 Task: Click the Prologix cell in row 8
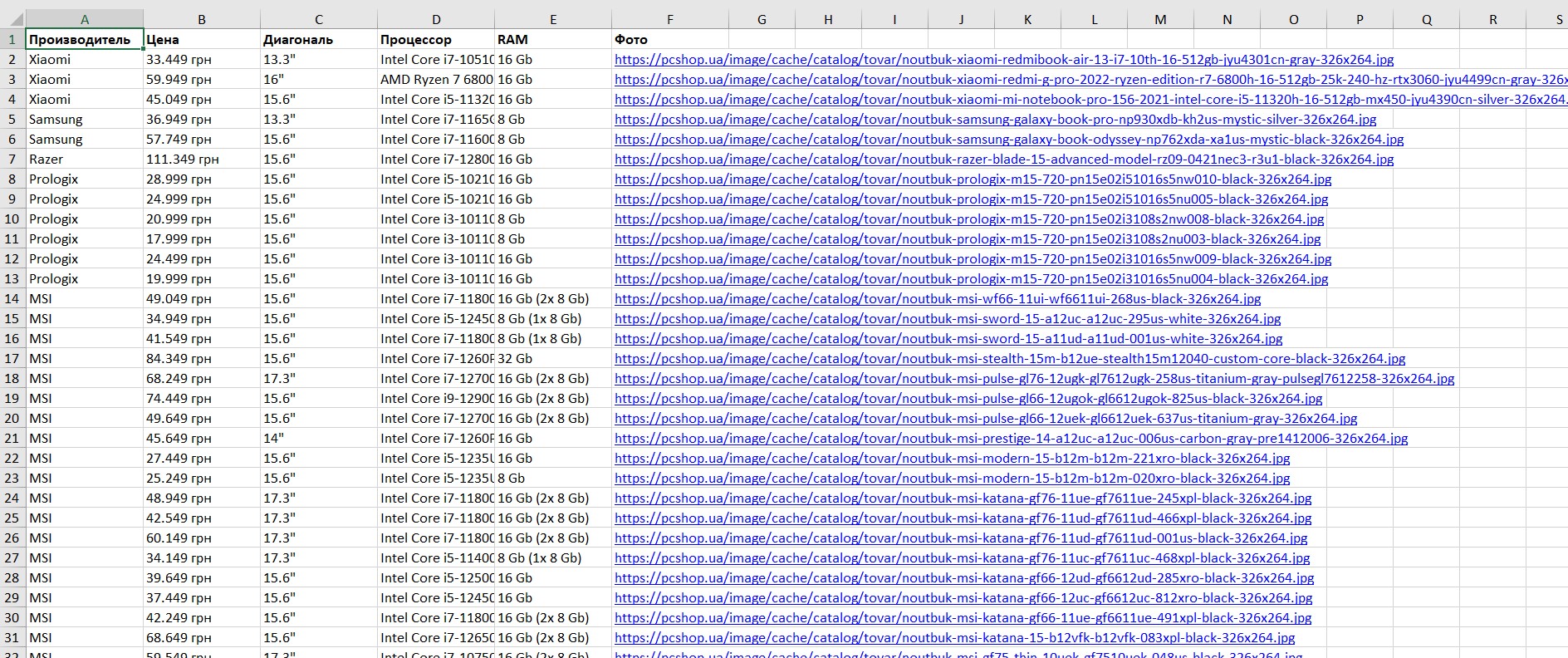point(85,179)
